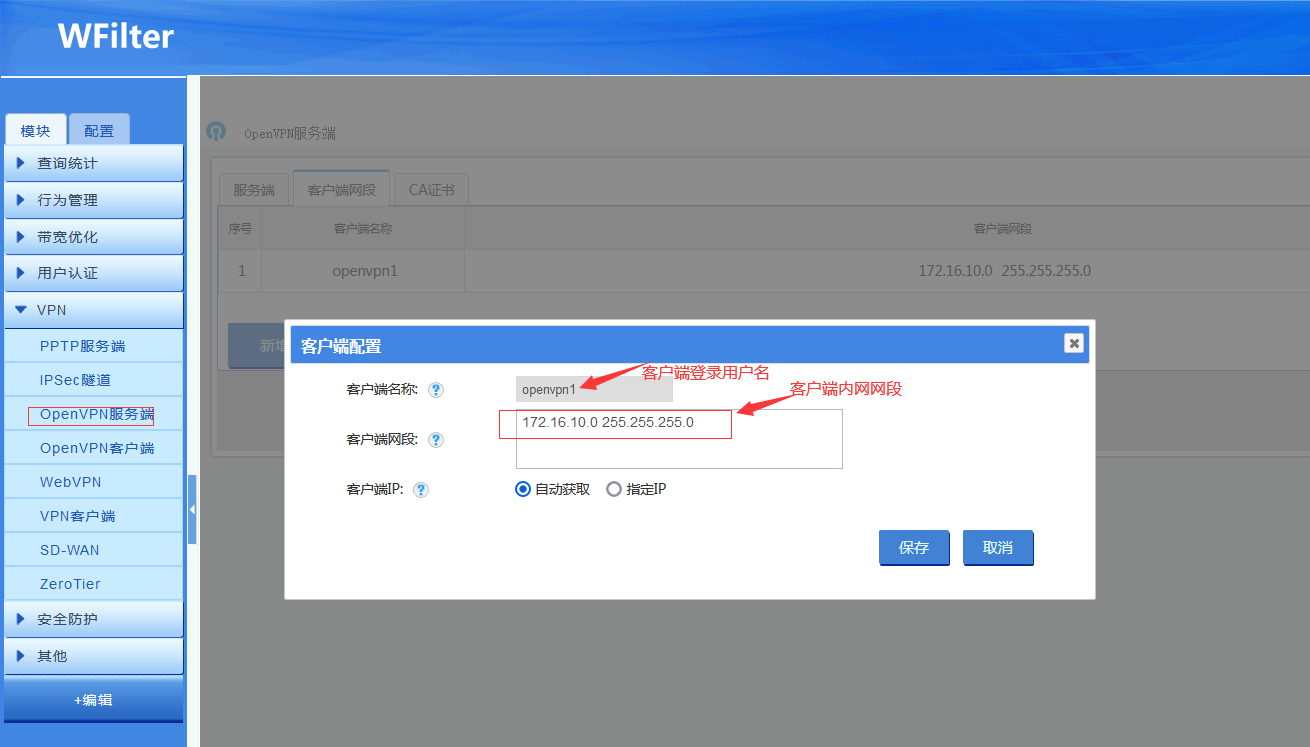
Task: Click the +编辑 button in sidebar
Action: tap(93, 700)
